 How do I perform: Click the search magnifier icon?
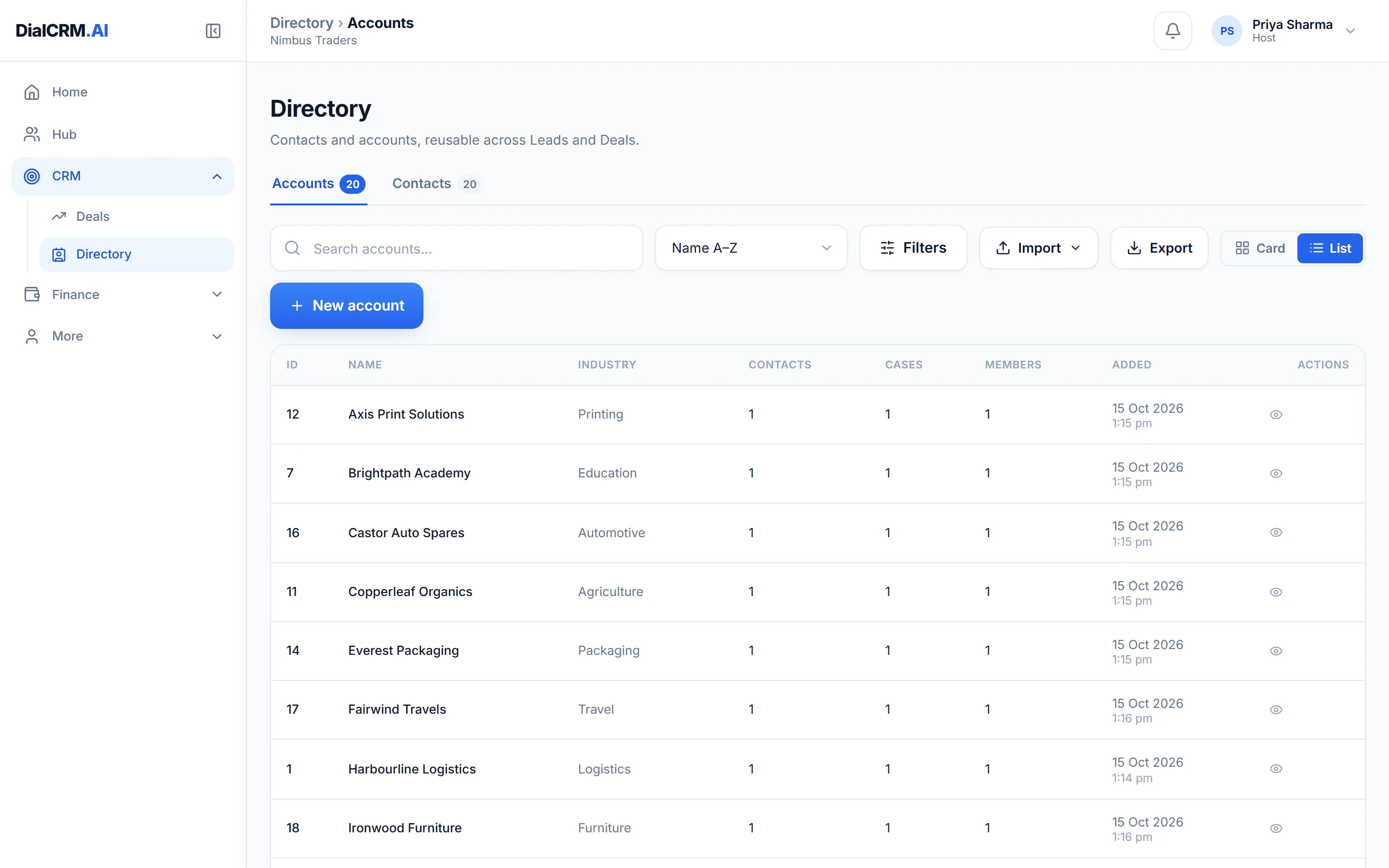tap(292, 248)
